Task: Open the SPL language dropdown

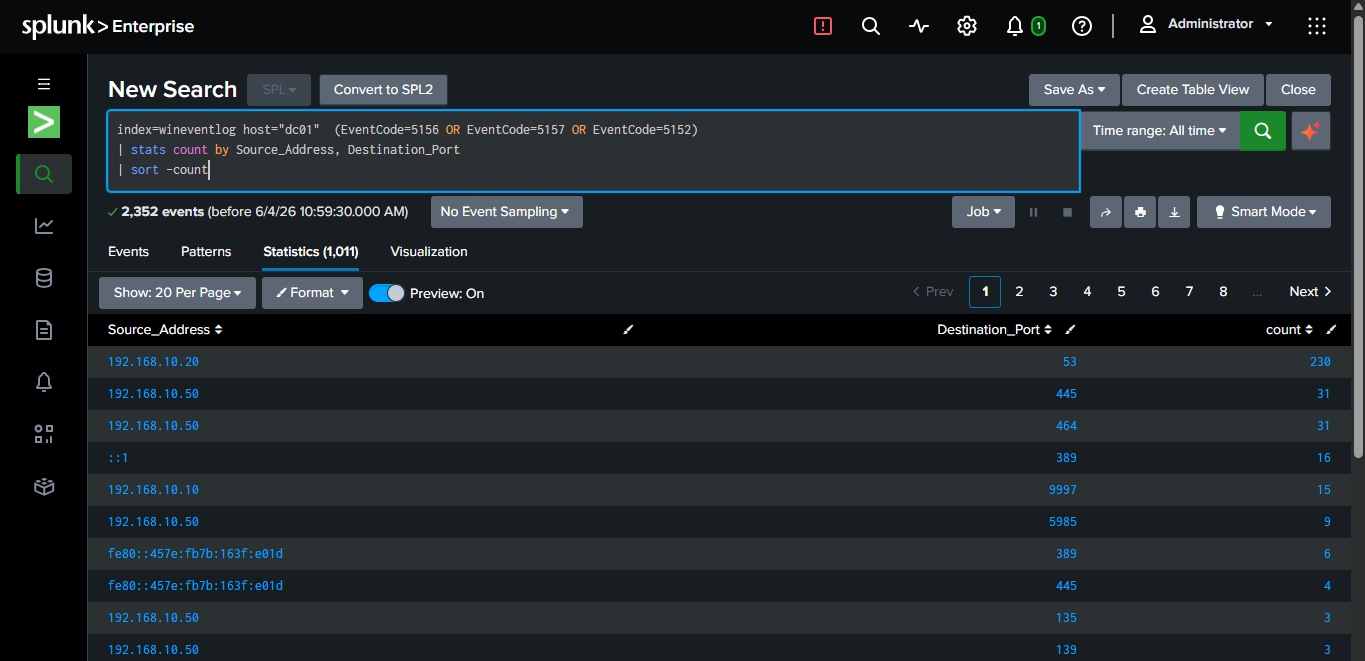Action: [x=279, y=89]
